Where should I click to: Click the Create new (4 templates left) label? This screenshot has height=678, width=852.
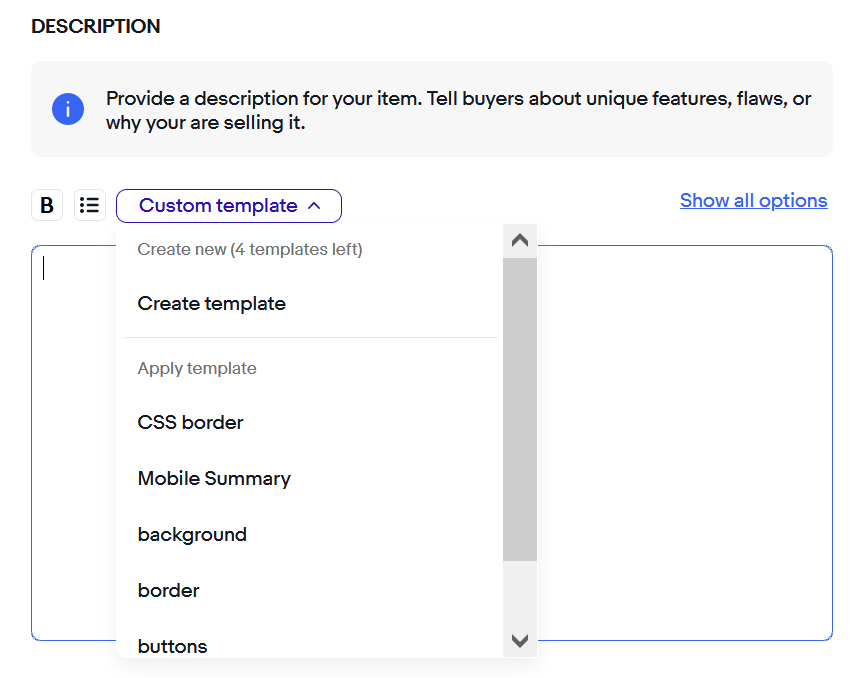[250, 249]
